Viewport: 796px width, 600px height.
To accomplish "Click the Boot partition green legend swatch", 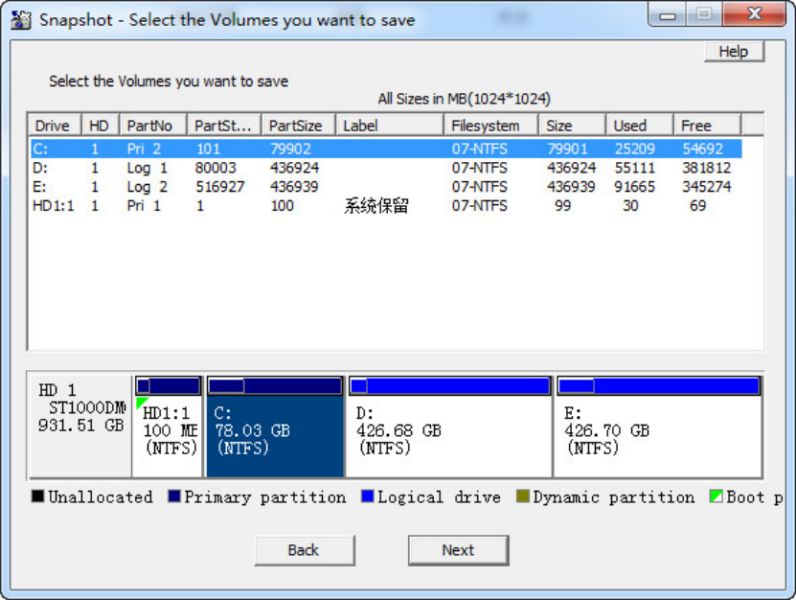I will [716, 496].
